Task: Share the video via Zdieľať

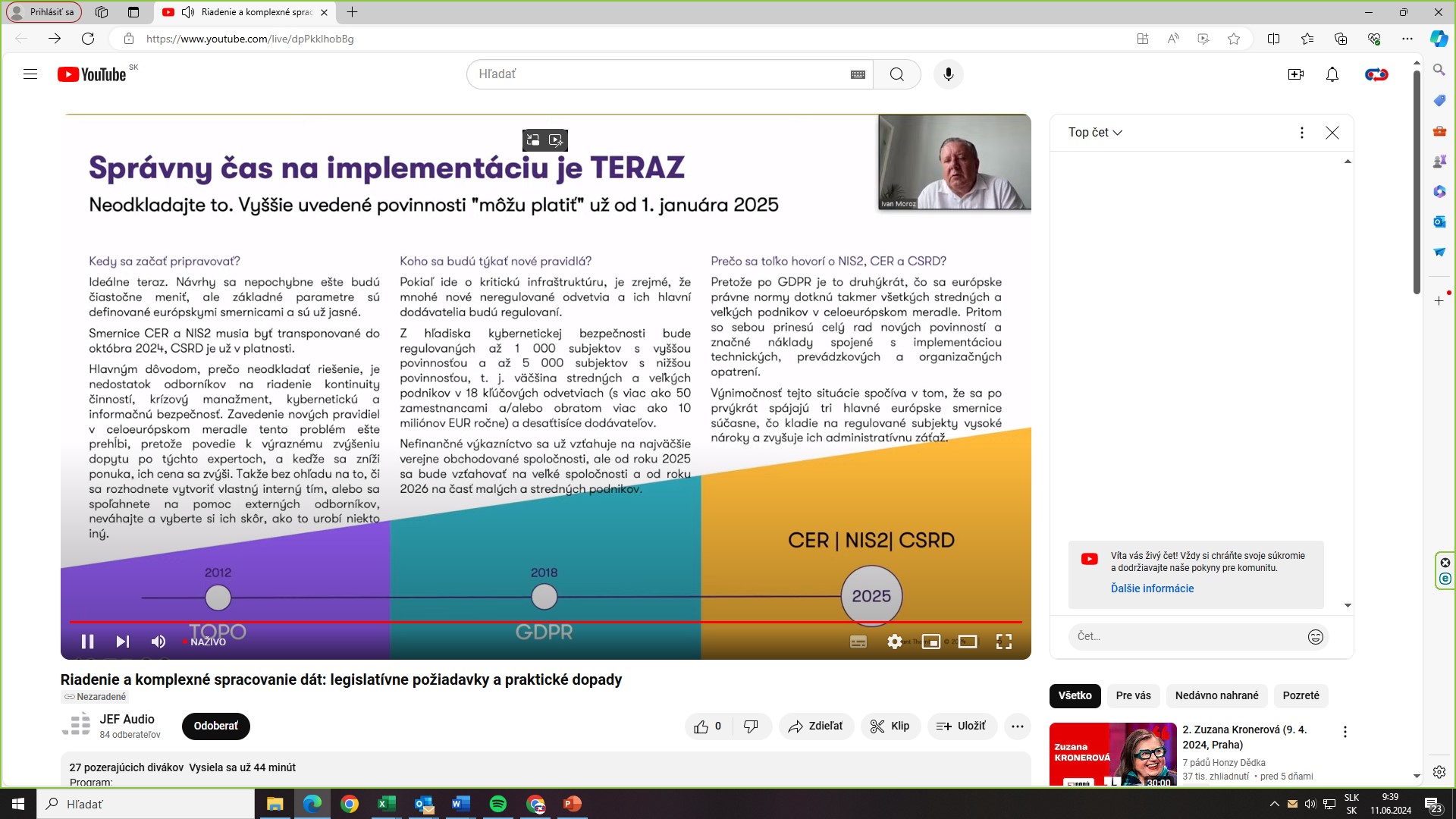Action: [816, 726]
